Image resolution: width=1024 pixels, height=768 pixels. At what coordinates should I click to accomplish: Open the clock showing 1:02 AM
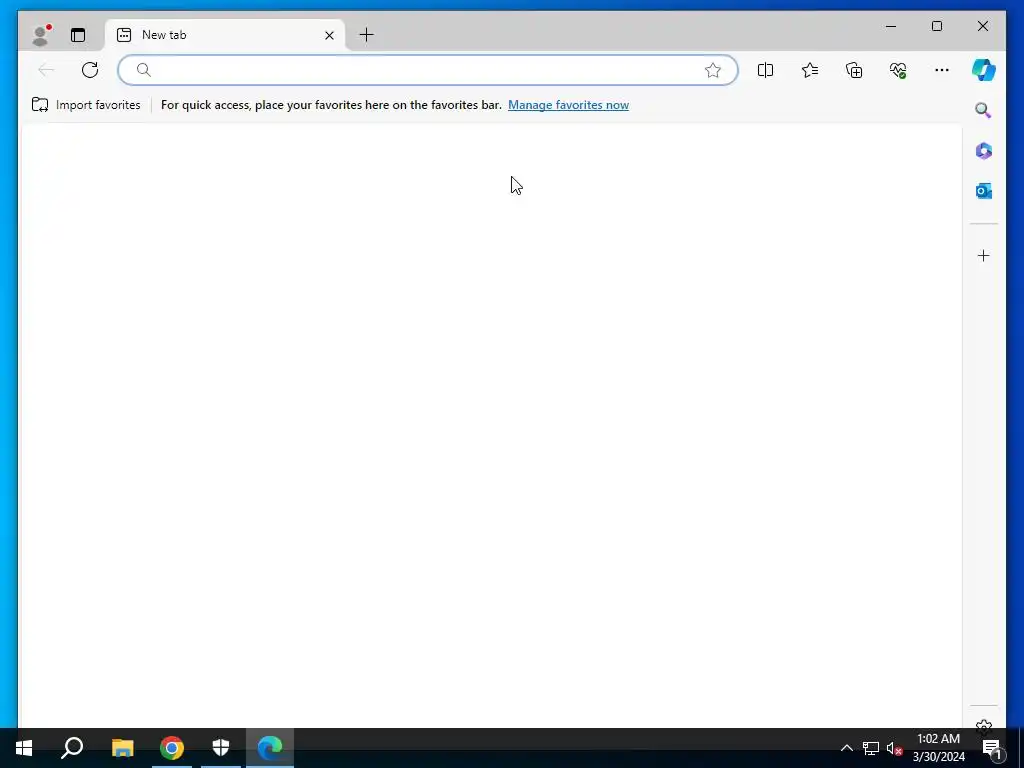click(938, 748)
